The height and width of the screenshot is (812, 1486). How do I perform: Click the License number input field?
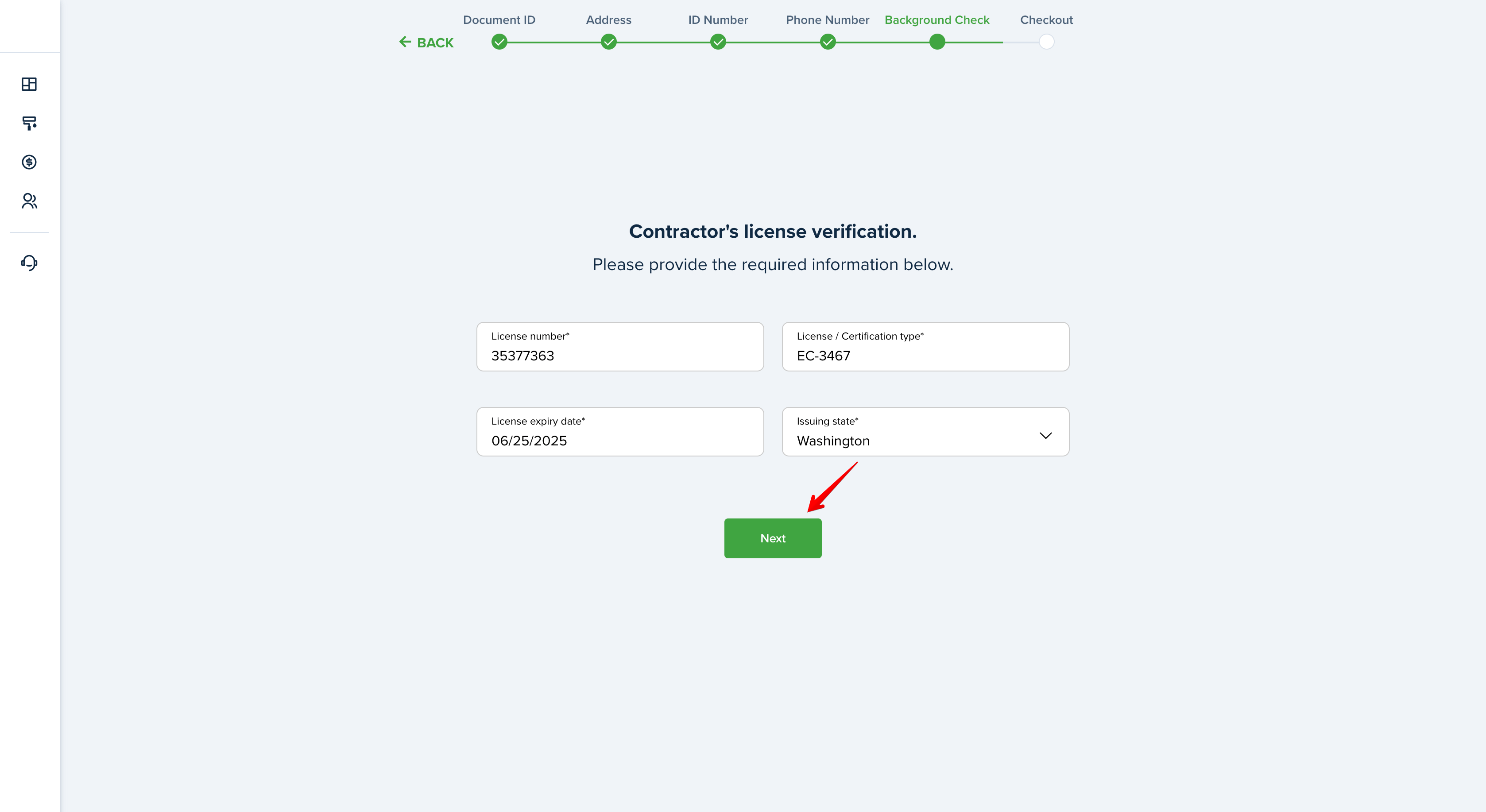click(x=620, y=347)
